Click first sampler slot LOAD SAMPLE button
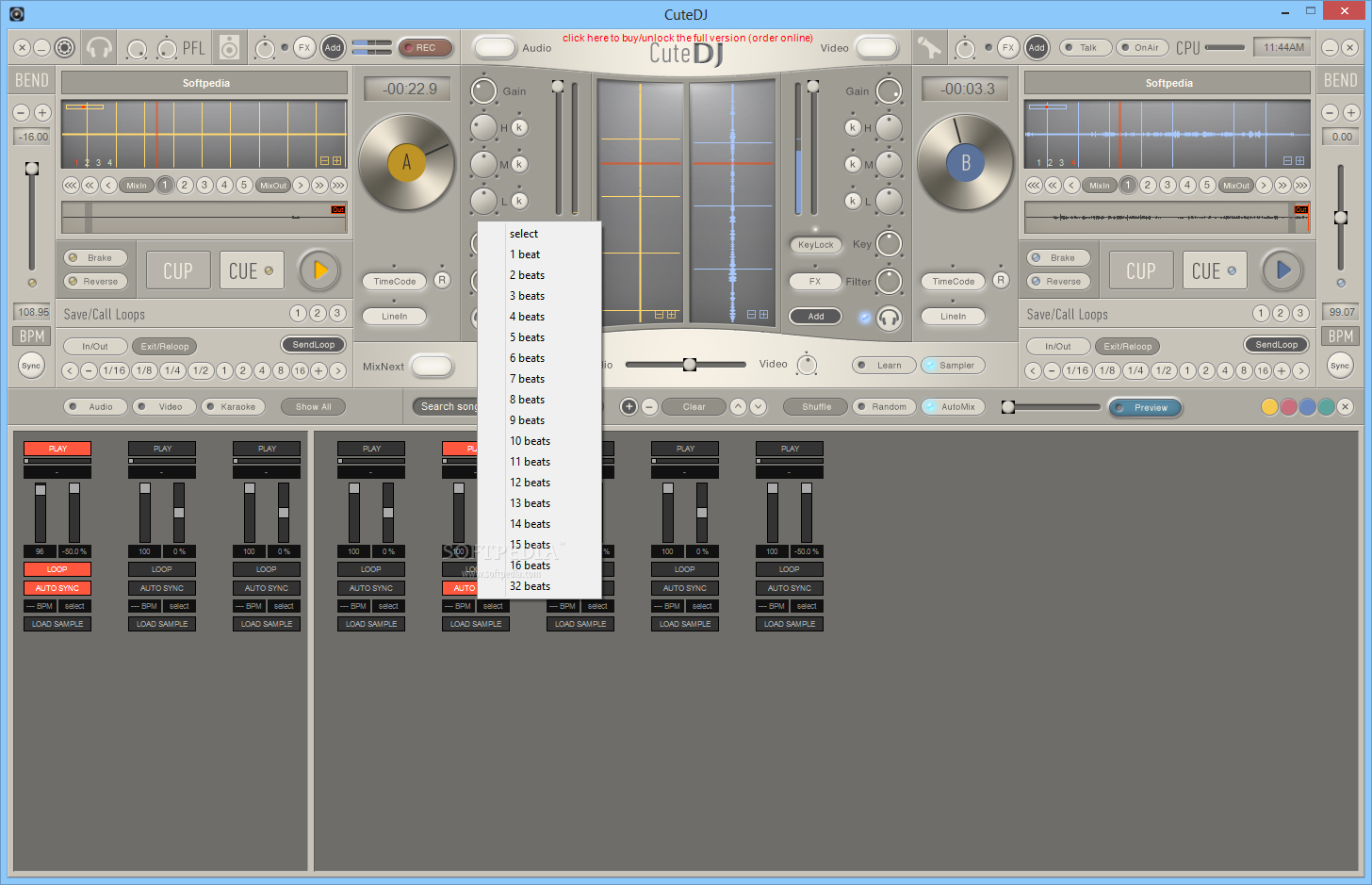Image resolution: width=1372 pixels, height=885 pixels. tap(57, 624)
